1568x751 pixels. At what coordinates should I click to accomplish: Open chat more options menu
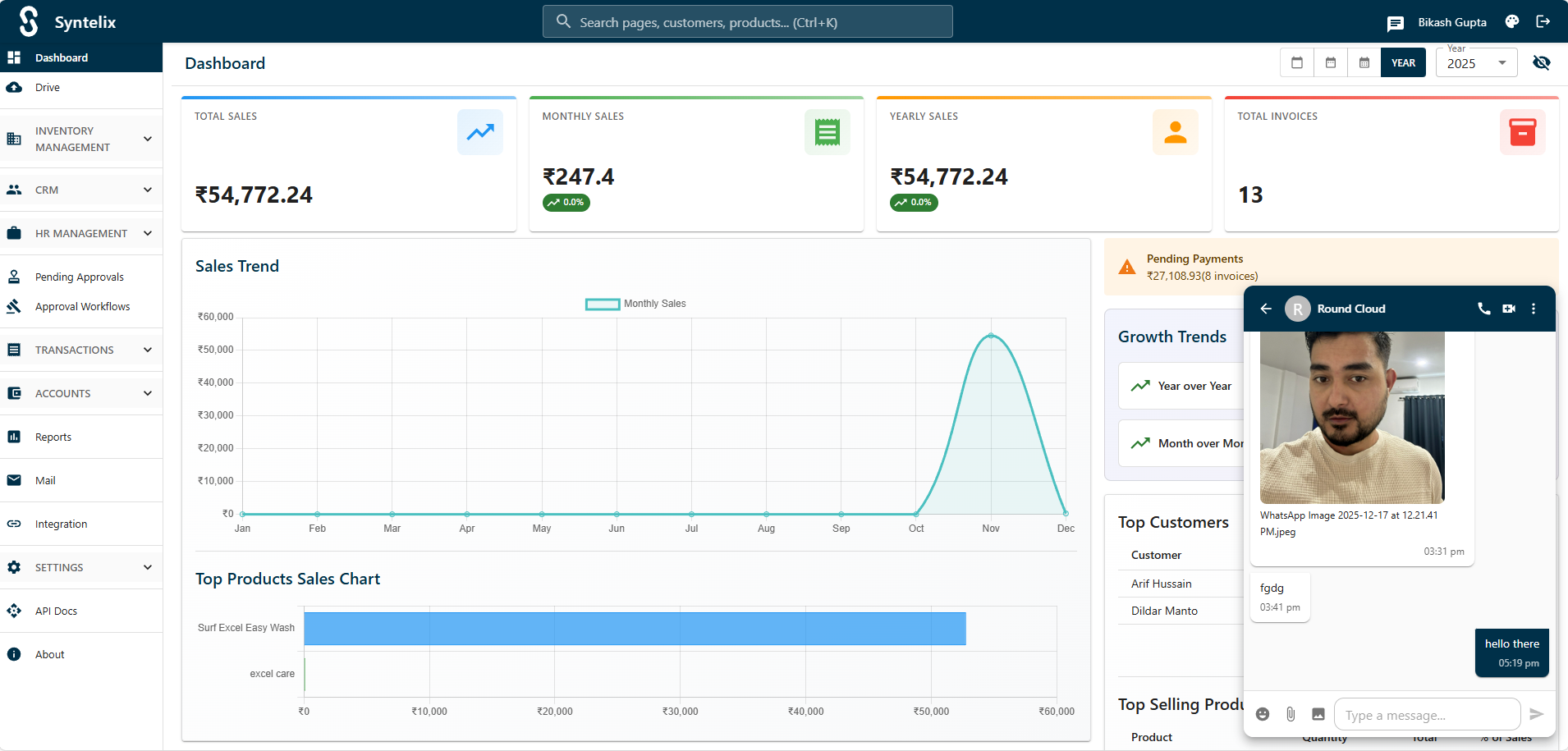coord(1534,309)
